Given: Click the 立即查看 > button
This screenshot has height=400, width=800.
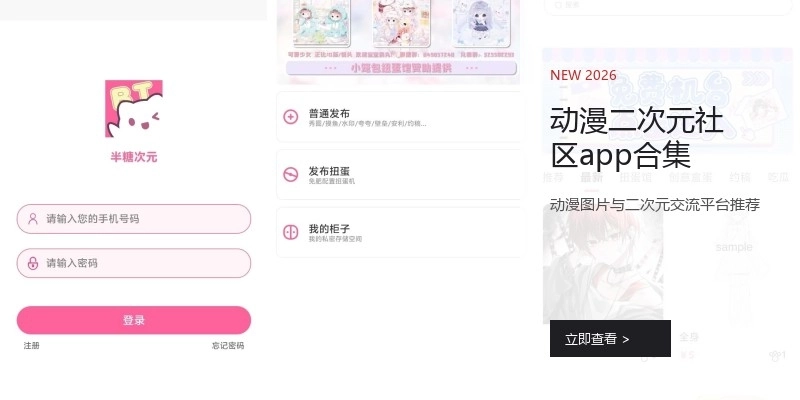Looking at the screenshot, I should point(610,339).
